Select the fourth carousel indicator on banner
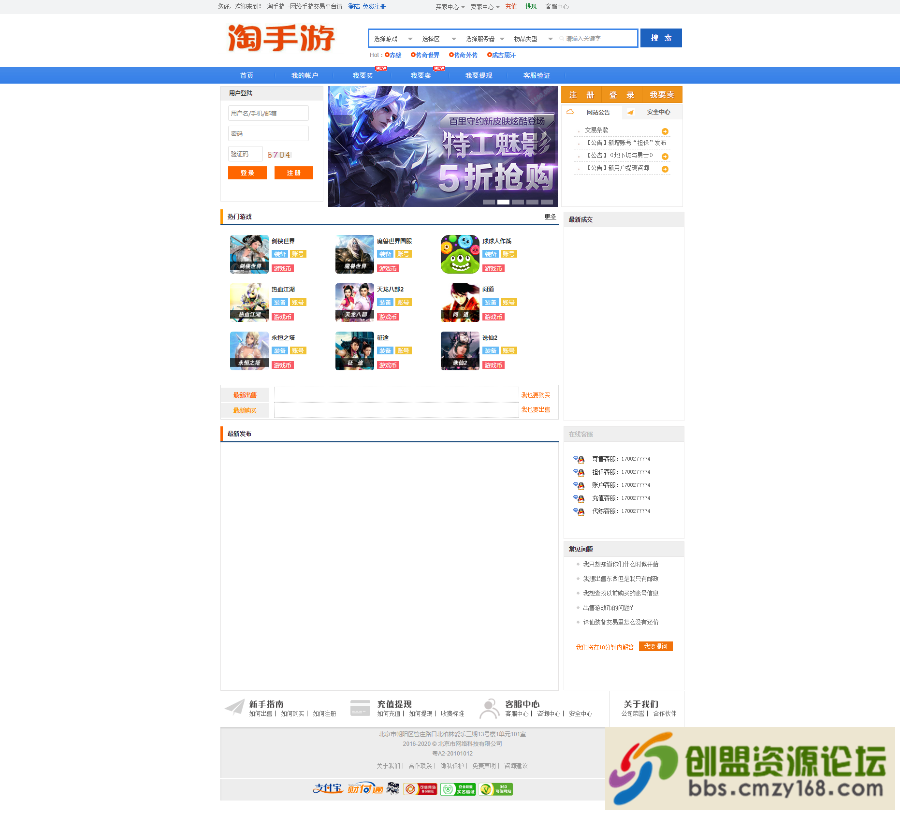The width and height of the screenshot is (900, 815). point(532,202)
